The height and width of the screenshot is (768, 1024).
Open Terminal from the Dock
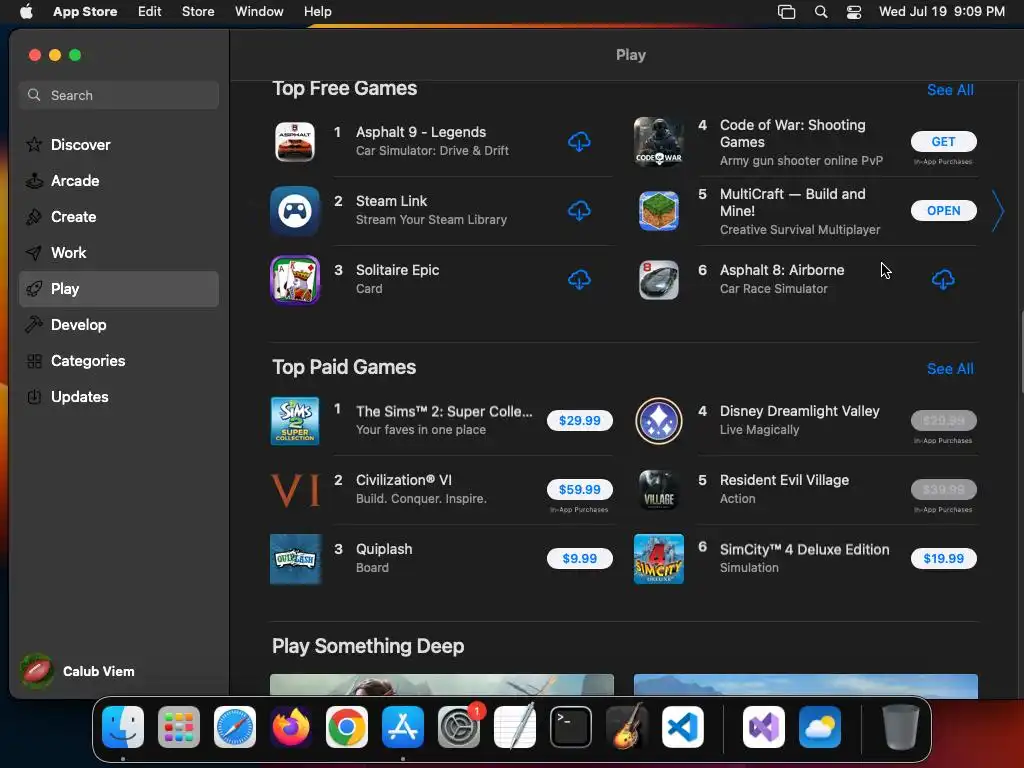[x=571, y=727]
